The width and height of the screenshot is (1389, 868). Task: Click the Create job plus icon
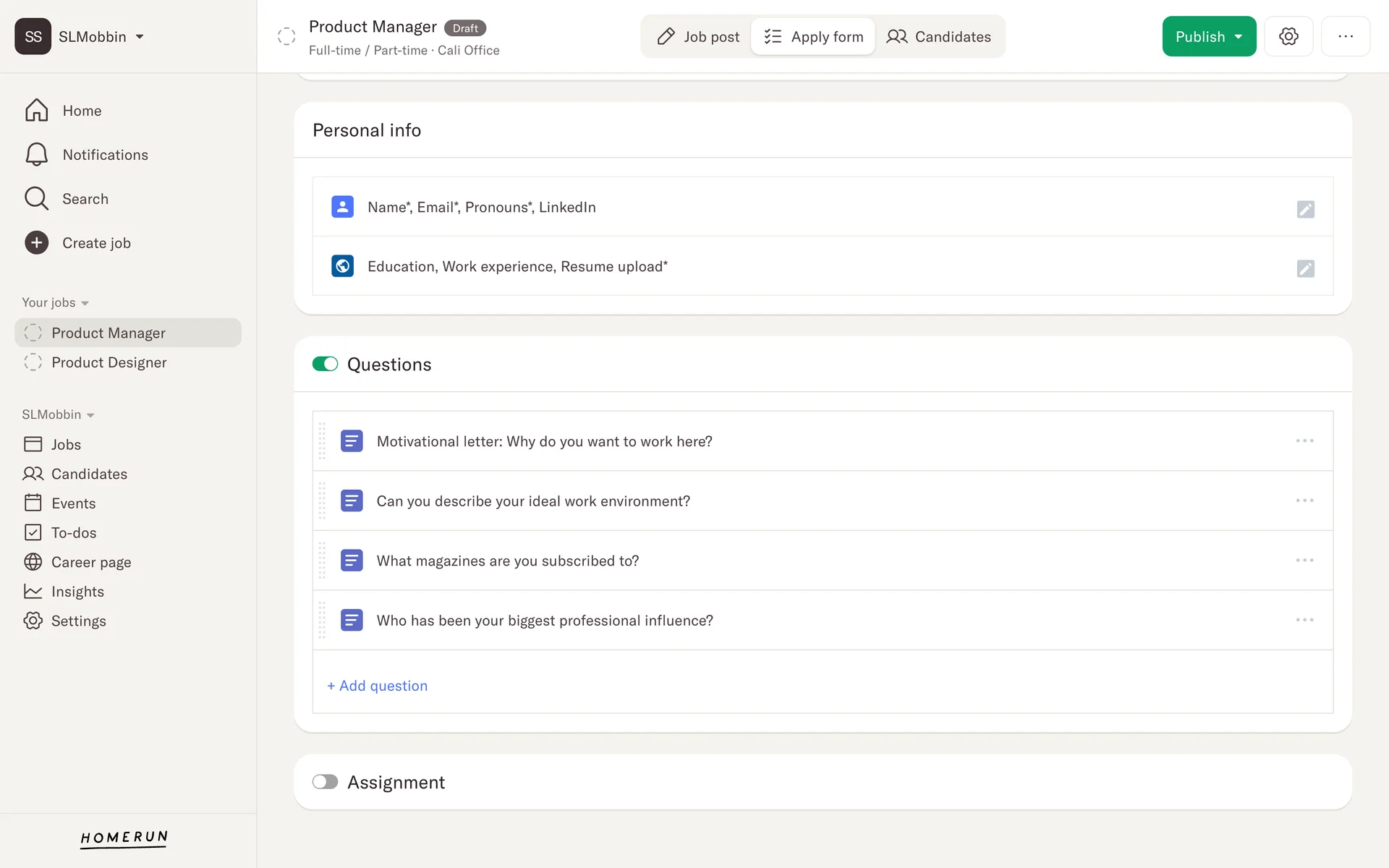(37, 243)
